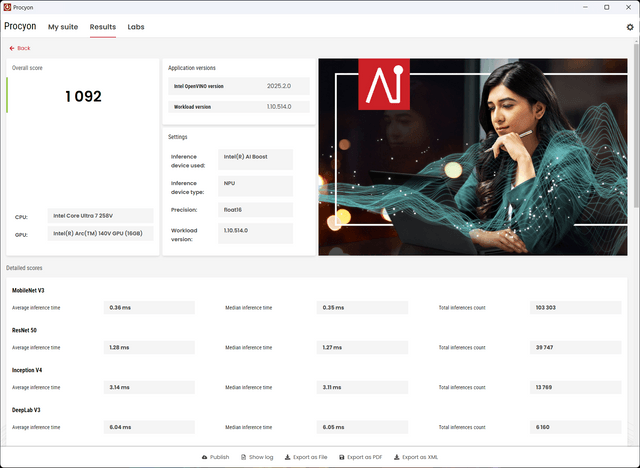Publish the benchmark result
The image size is (640, 468).
point(215,457)
